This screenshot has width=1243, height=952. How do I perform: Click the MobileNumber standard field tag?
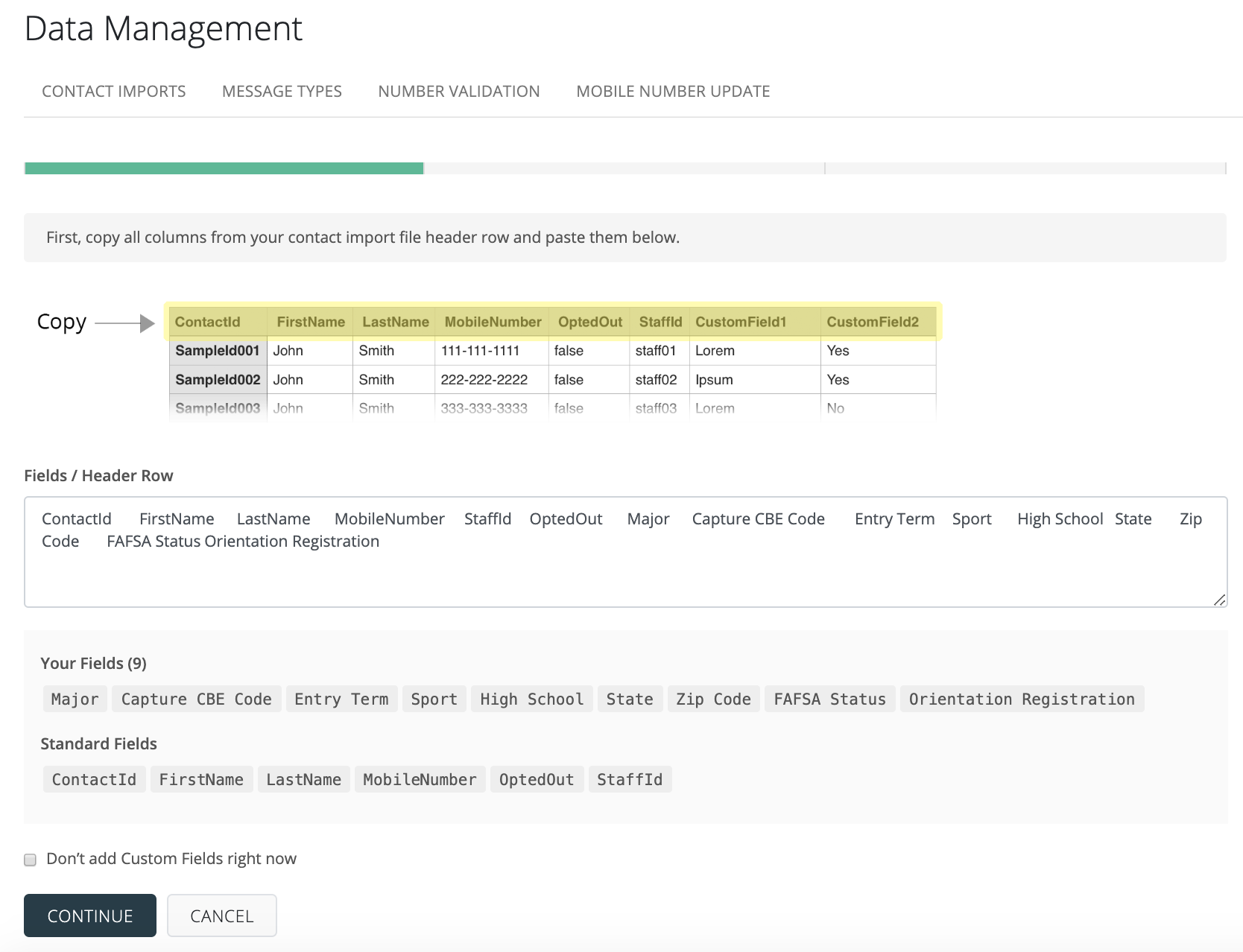(x=420, y=779)
